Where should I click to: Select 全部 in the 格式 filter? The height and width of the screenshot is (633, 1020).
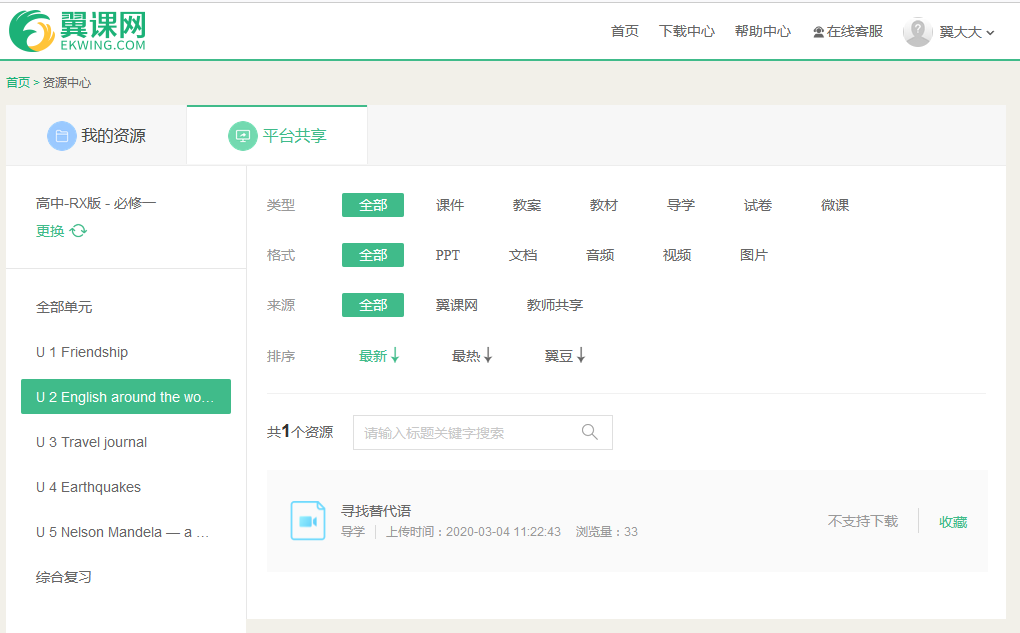(373, 255)
